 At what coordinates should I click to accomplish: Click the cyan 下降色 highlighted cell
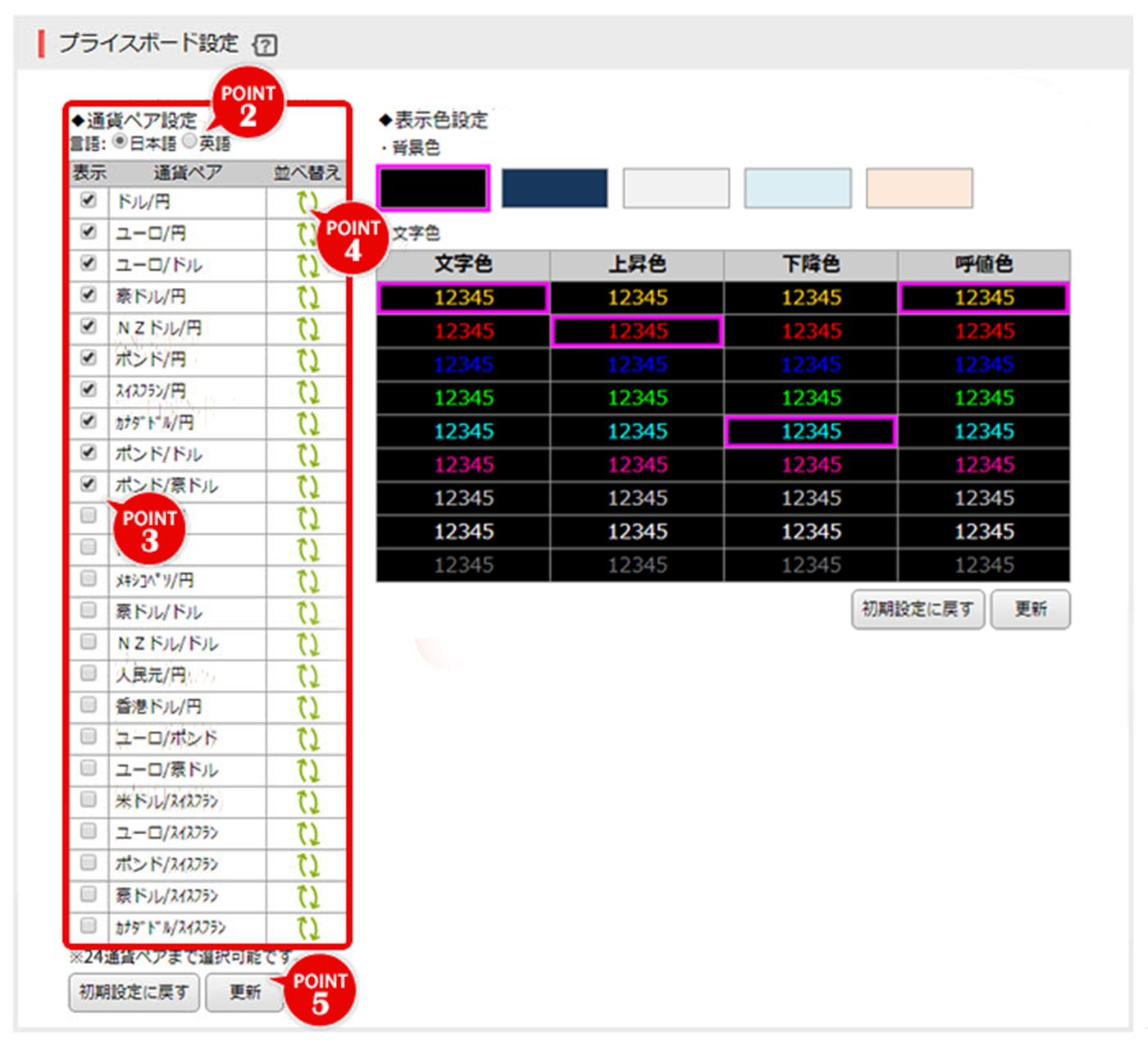coord(810,431)
